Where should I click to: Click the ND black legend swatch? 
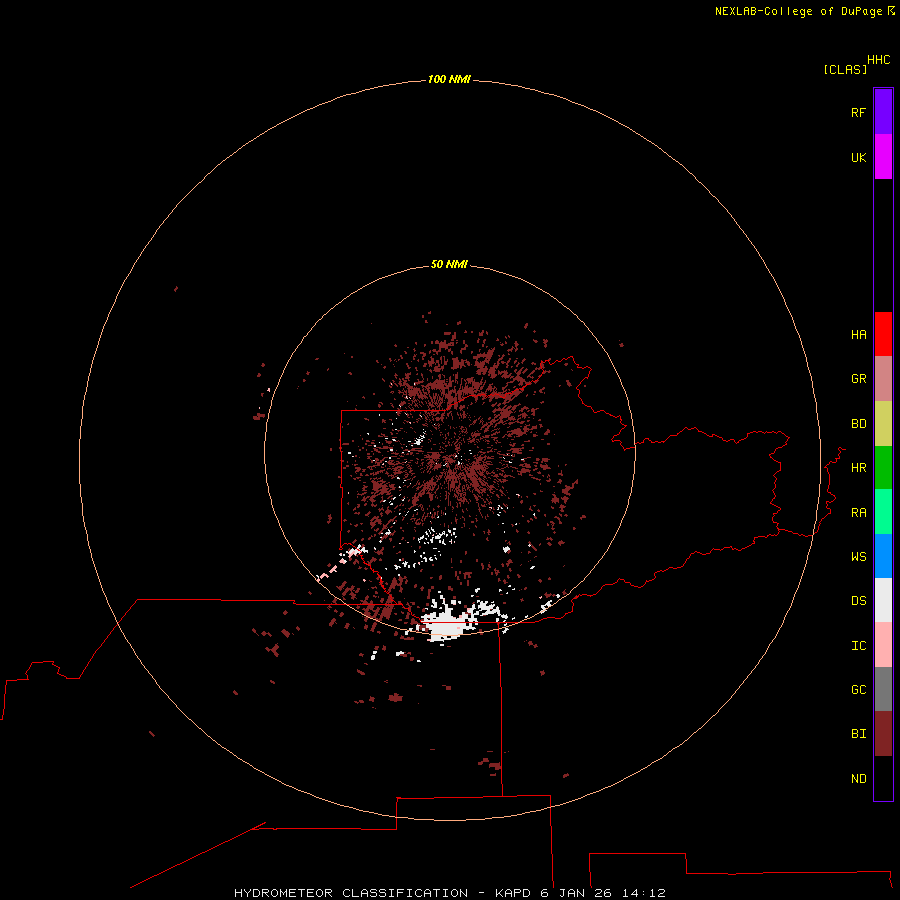(883, 778)
